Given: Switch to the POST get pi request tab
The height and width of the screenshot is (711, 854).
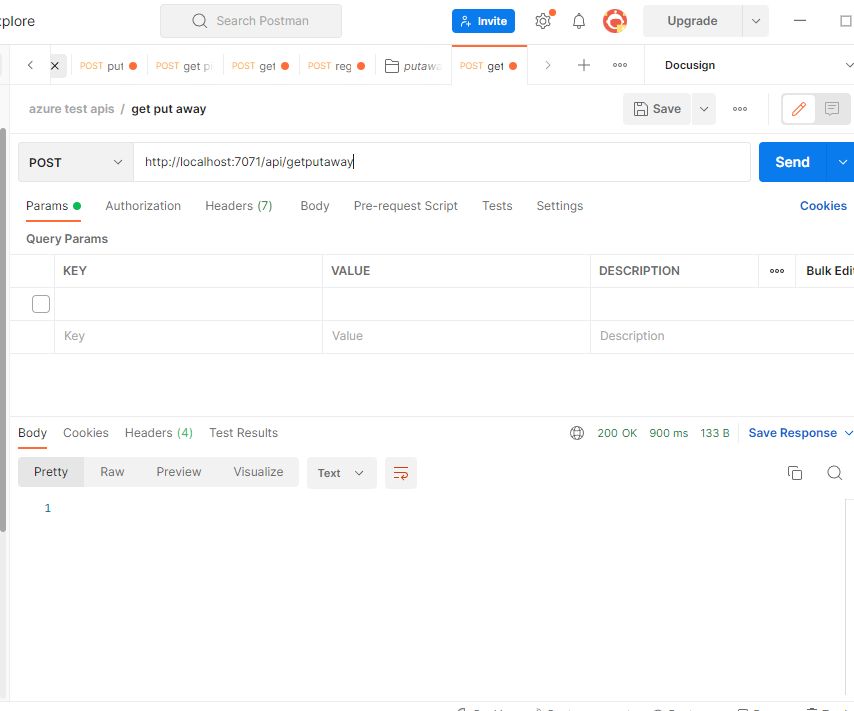Looking at the screenshot, I should 185,66.
